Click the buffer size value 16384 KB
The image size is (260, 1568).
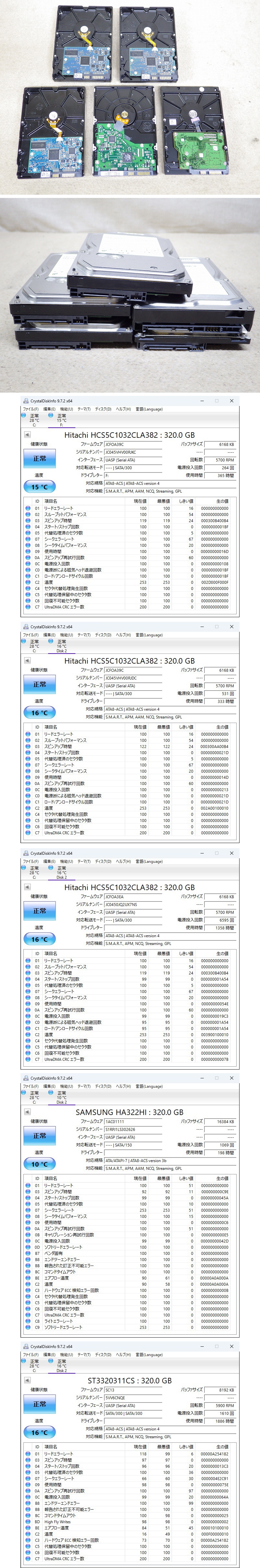tap(220, 1121)
